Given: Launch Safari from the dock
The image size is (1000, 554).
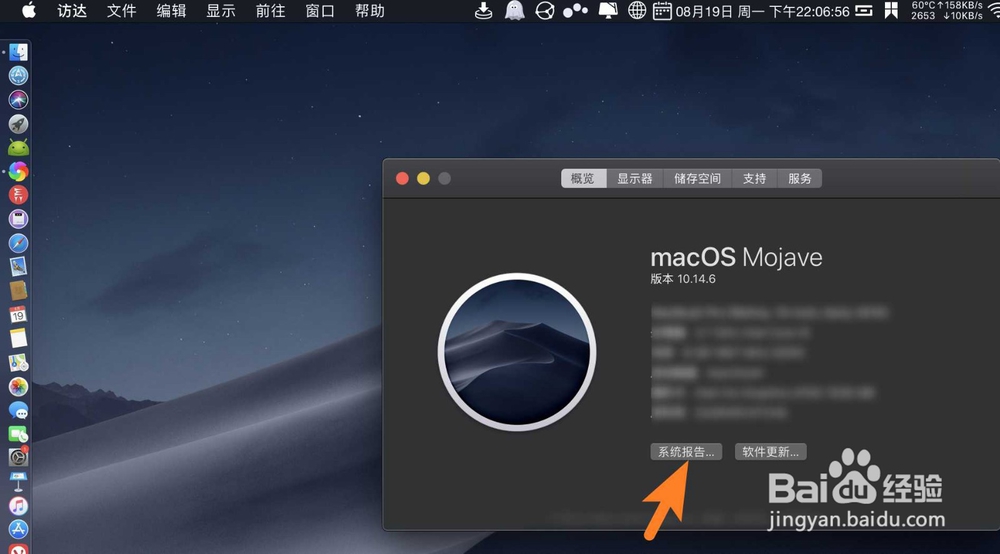Looking at the screenshot, I should click(x=18, y=243).
